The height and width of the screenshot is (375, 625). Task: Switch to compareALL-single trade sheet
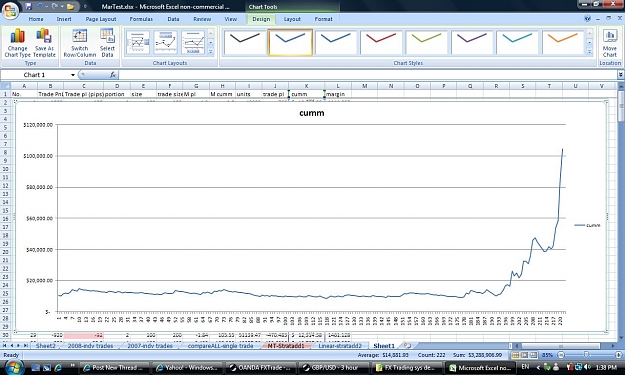point(220,346)
